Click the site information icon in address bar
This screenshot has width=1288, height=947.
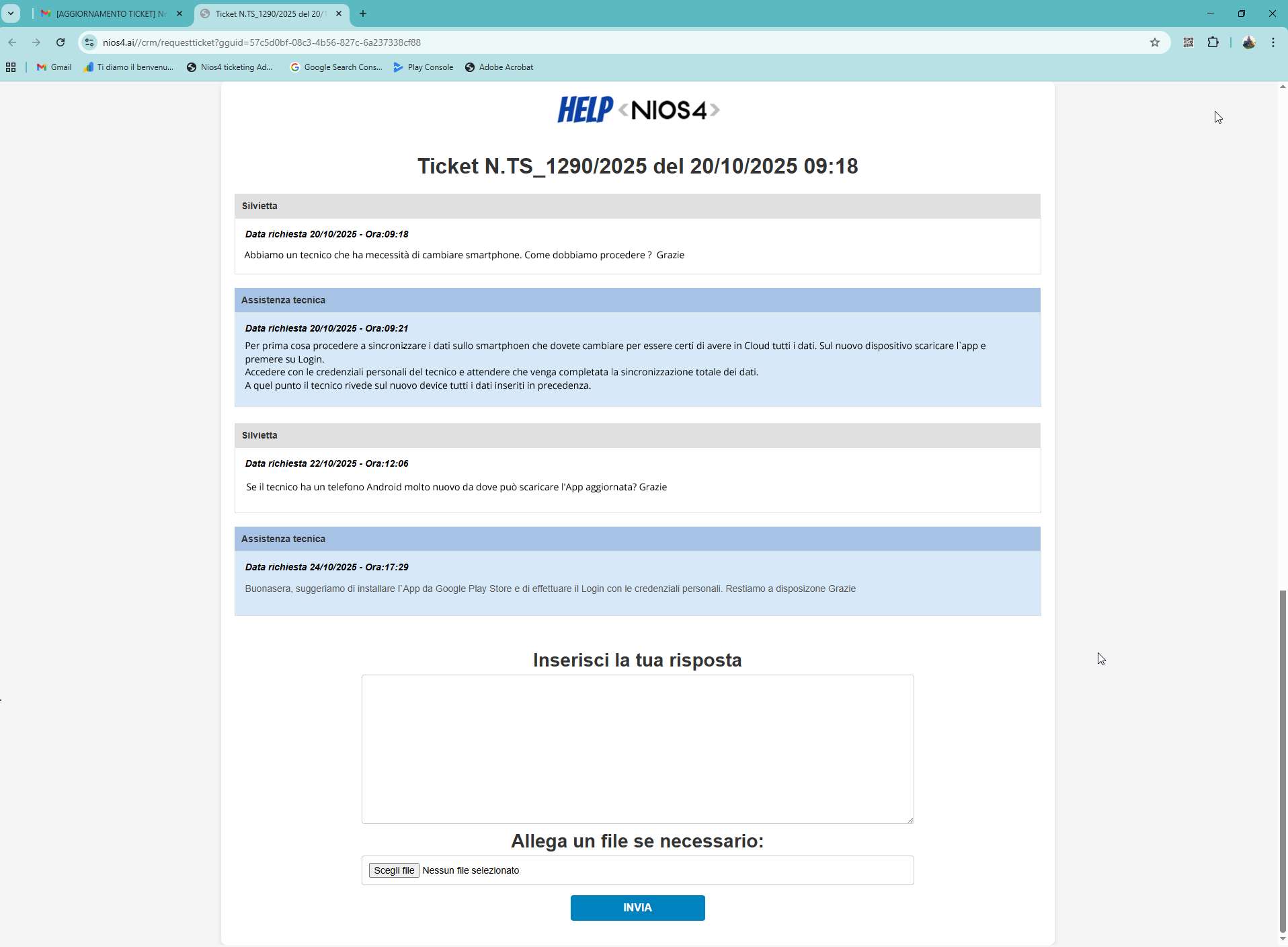[x=89, y=42]
